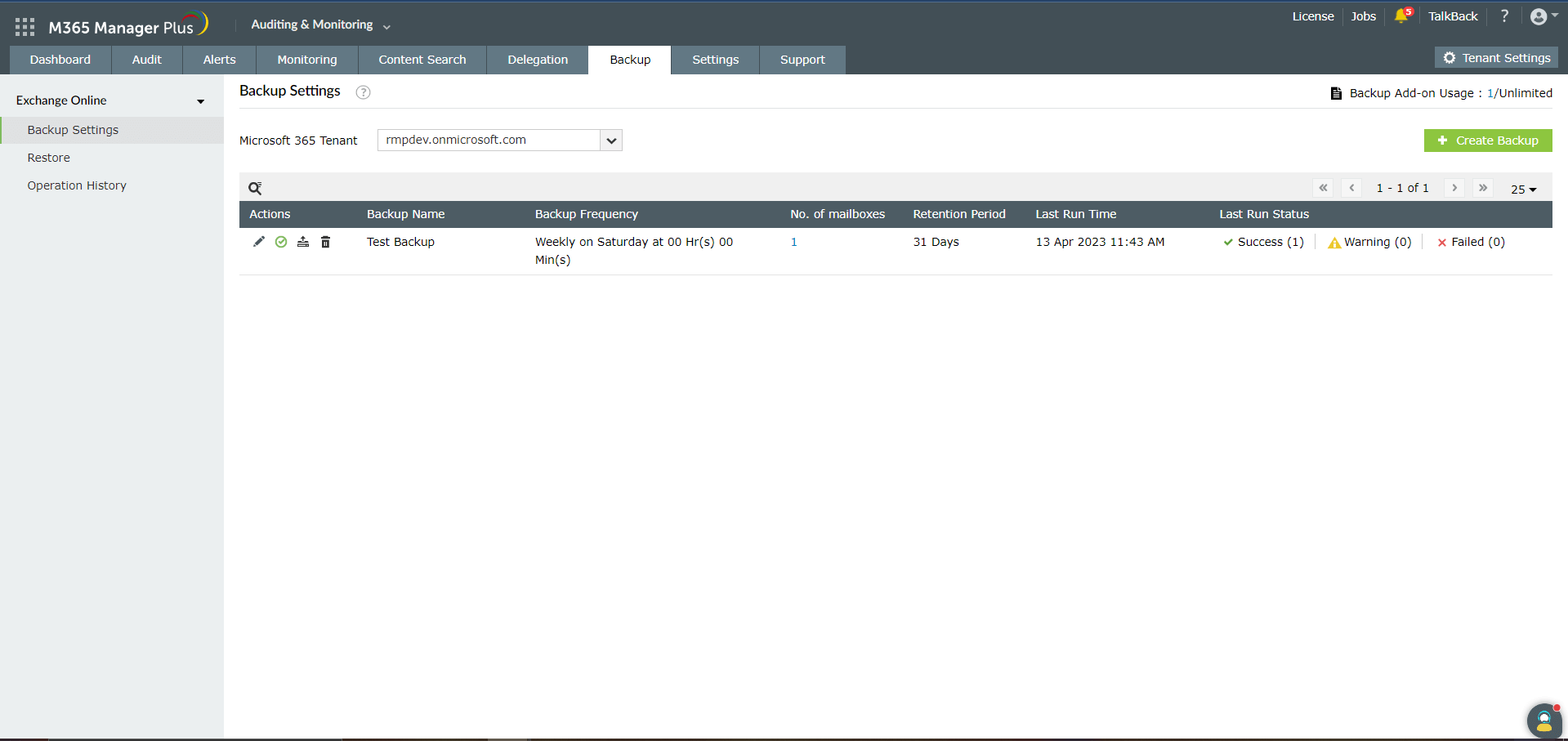Click the Retention Period column header
The image size is (1568, 741).
(959, 214)
